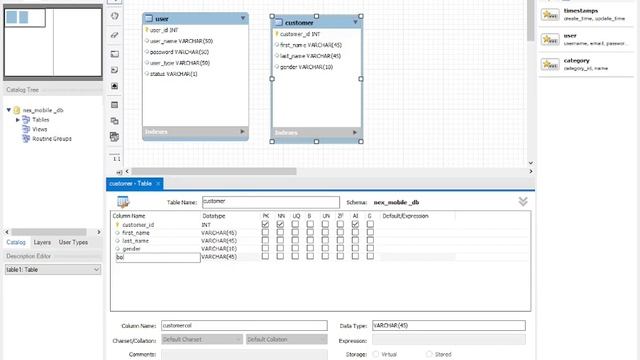The width and height of the screenshot is (640, 360).
Task: Click the canvas scroll down arrow
Action: coord(531,163)
